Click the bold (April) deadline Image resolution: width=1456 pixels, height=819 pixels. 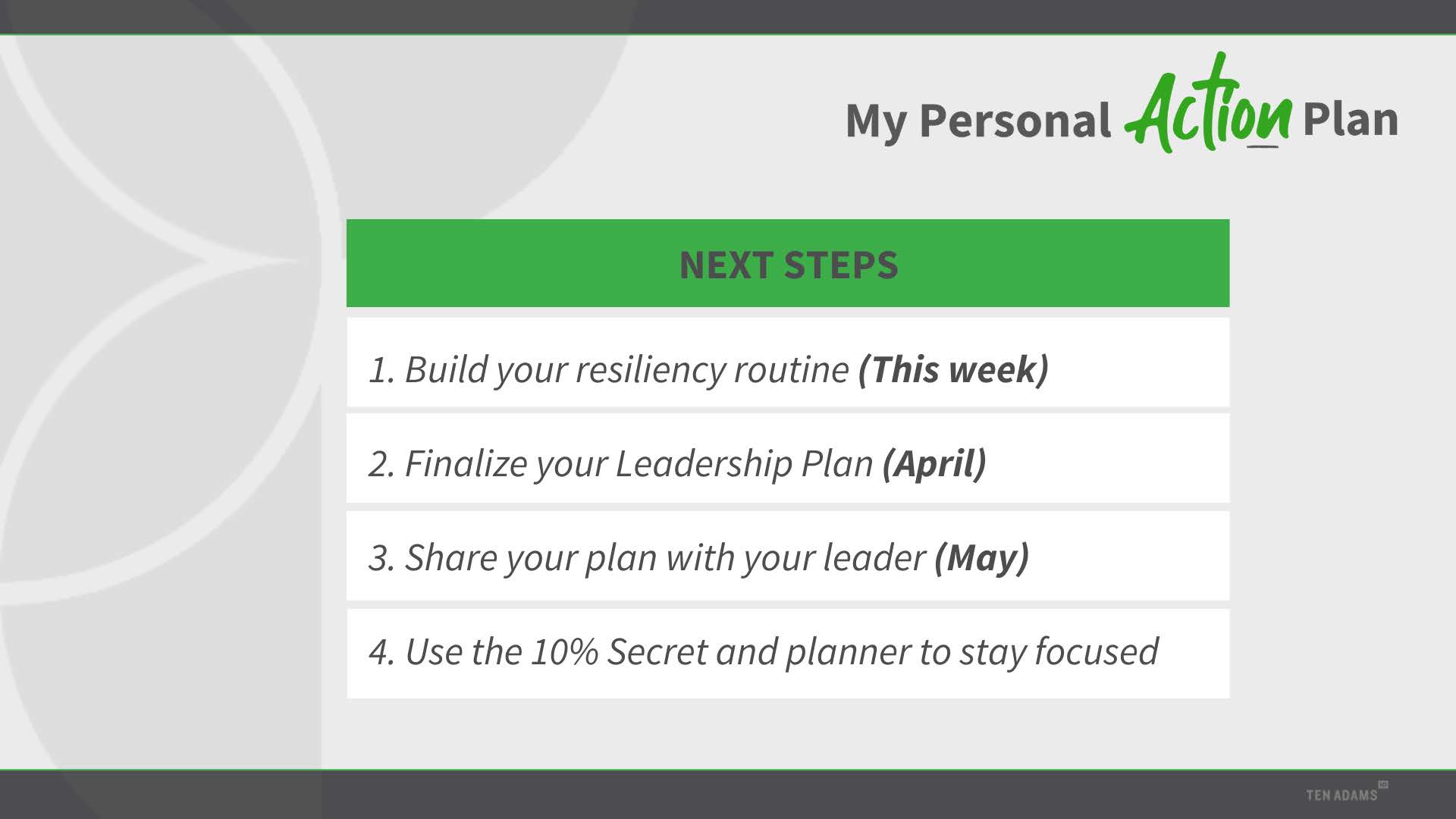pos(934,463)
